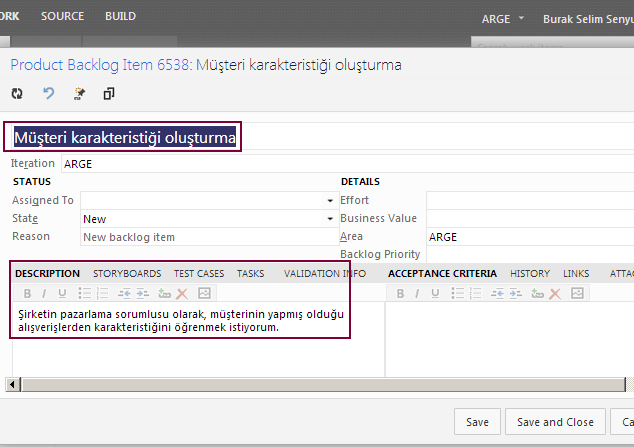Screen dimensions: 634x447
Task: Insert image in the Description editor
Action: (x=204, y=293)
